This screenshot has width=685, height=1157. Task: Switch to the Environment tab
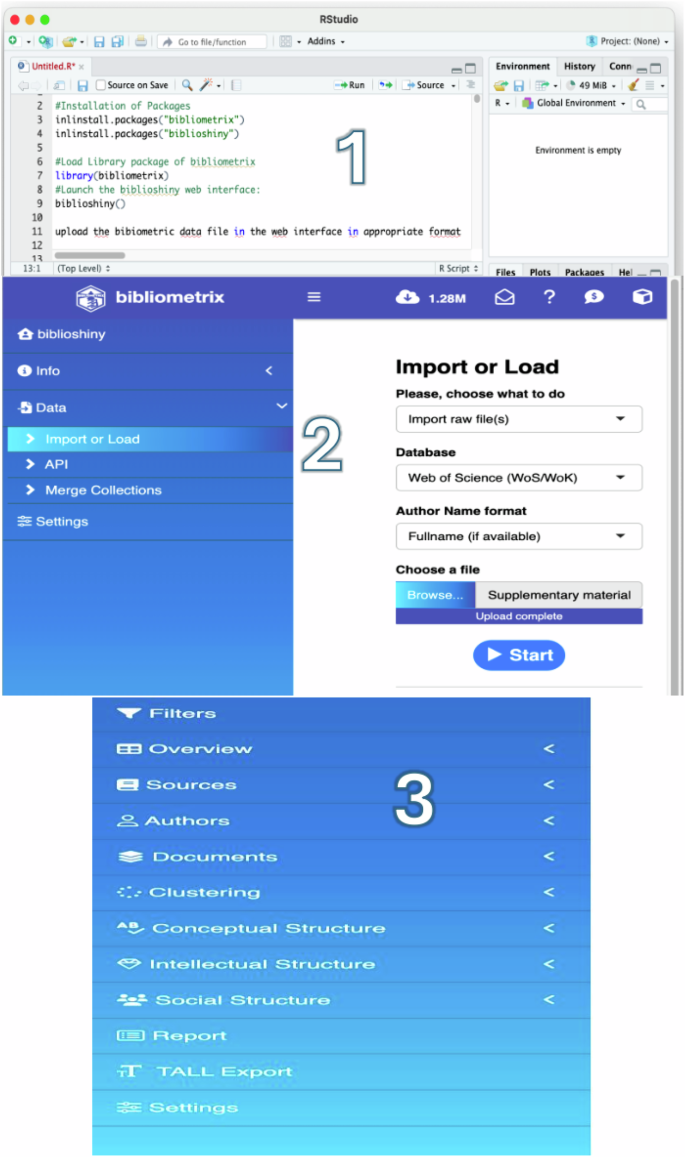click(523, 66)
